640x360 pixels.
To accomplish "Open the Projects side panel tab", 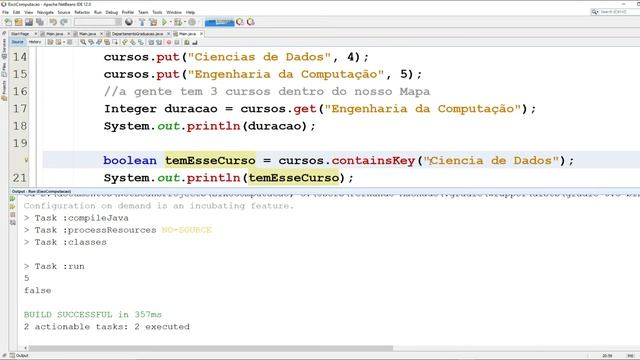I will pos(4,90).
